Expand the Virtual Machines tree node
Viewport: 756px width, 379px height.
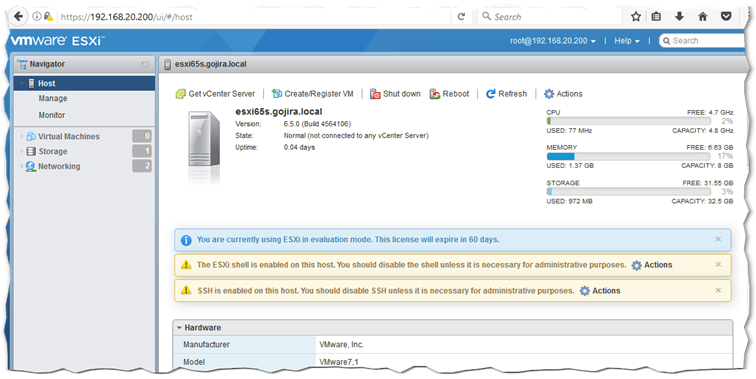[x=21, y=136]
